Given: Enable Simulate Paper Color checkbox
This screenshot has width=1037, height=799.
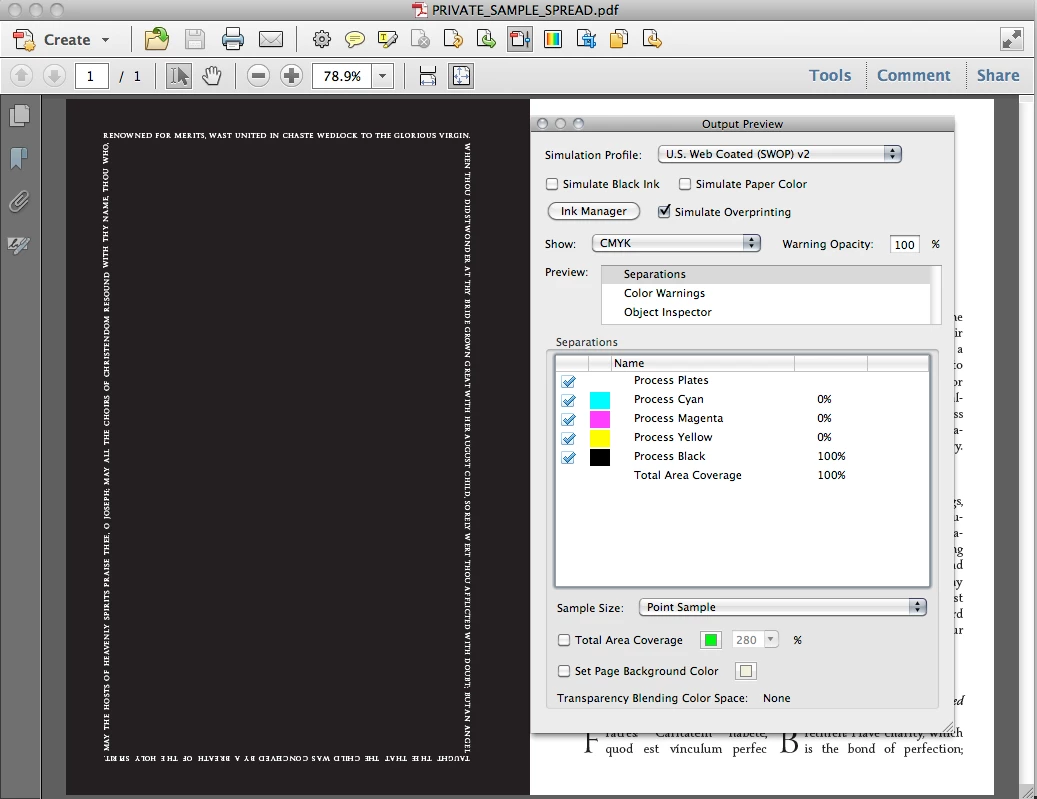Looking at the screenshot, I should click(x=685, y=184).
